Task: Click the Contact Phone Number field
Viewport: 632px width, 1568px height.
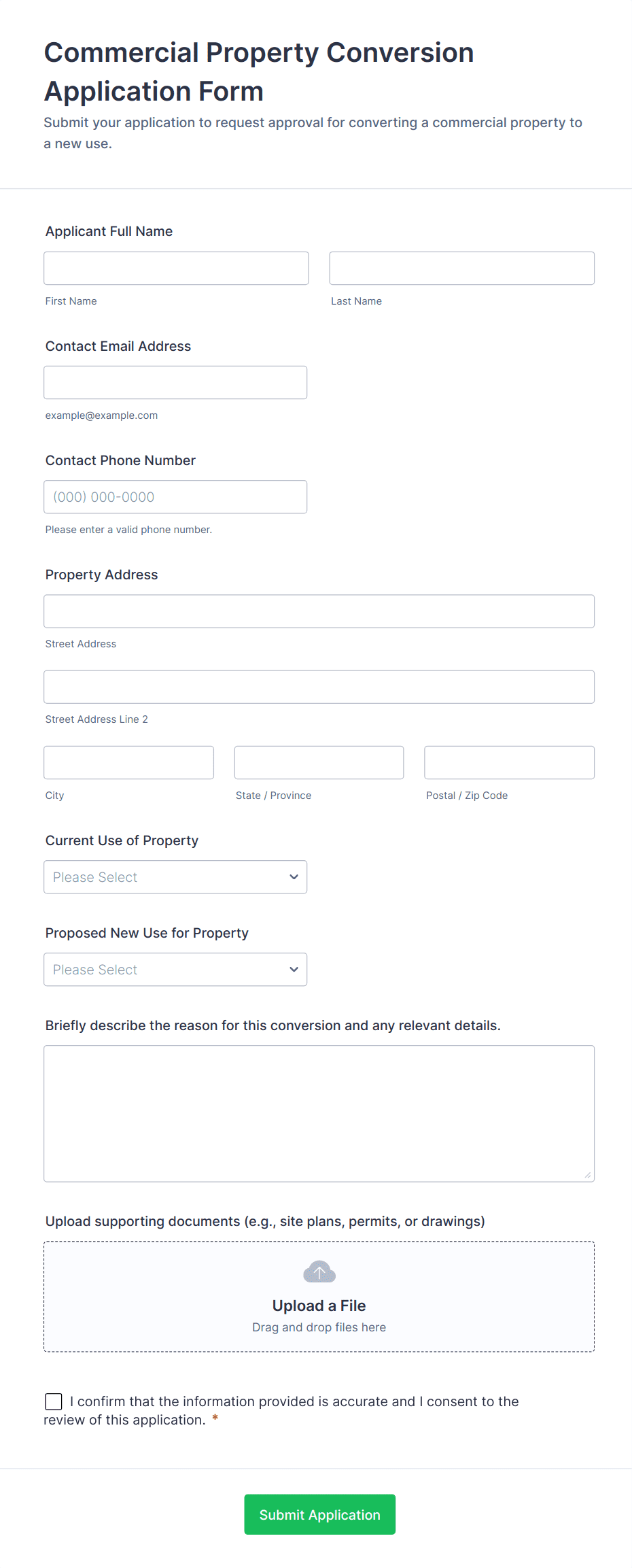Action: (x=175, y=496)
